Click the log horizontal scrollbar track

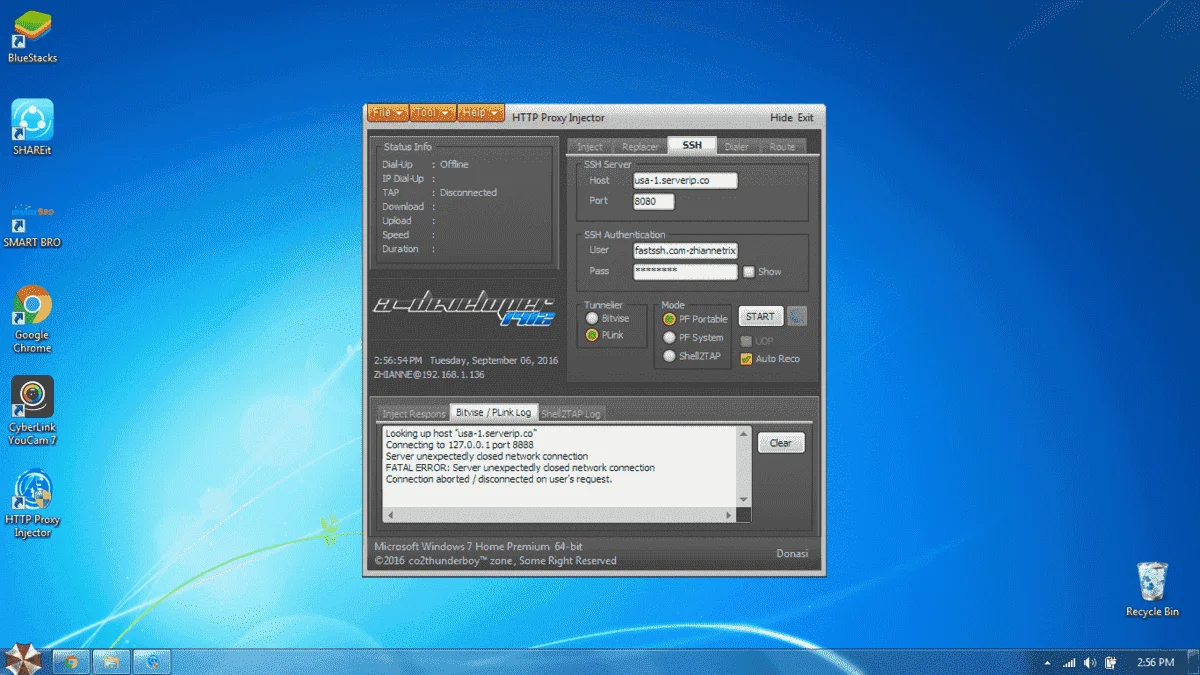[x=560, y=514]
